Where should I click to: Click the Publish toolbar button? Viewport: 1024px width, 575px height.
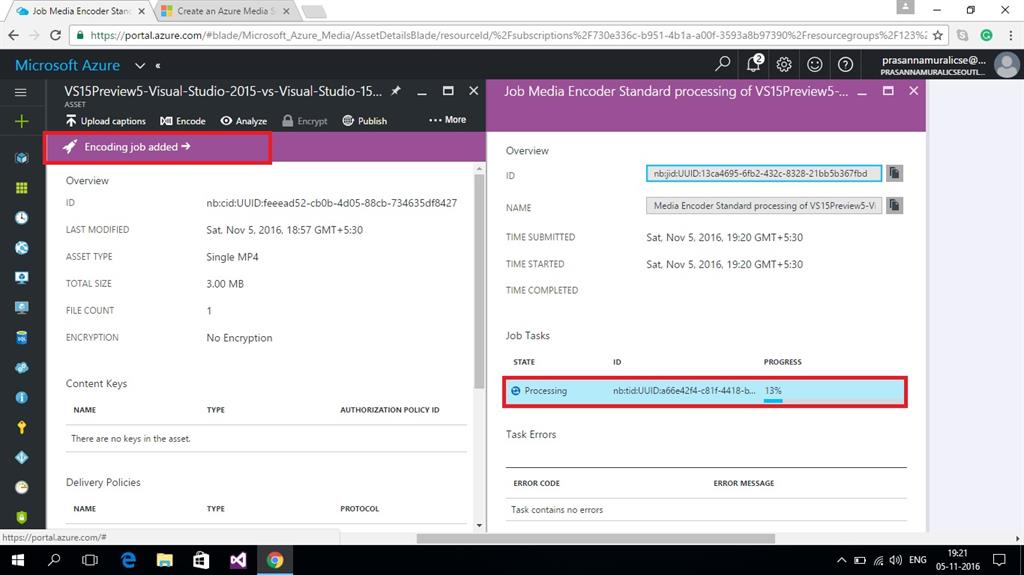click(364, 121)
